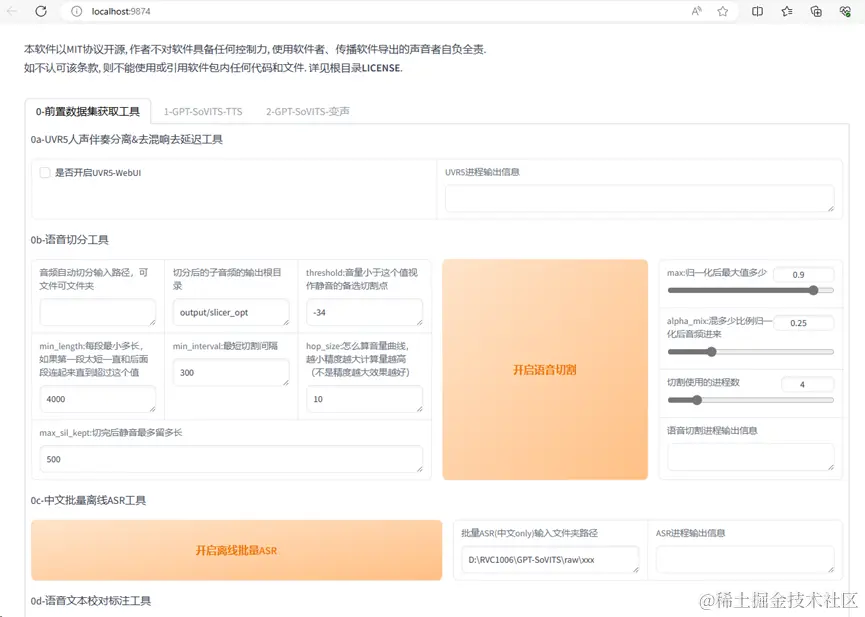Click the 开启离线批量ASR button
Screen dimensions: 865x617
point(237,550)
